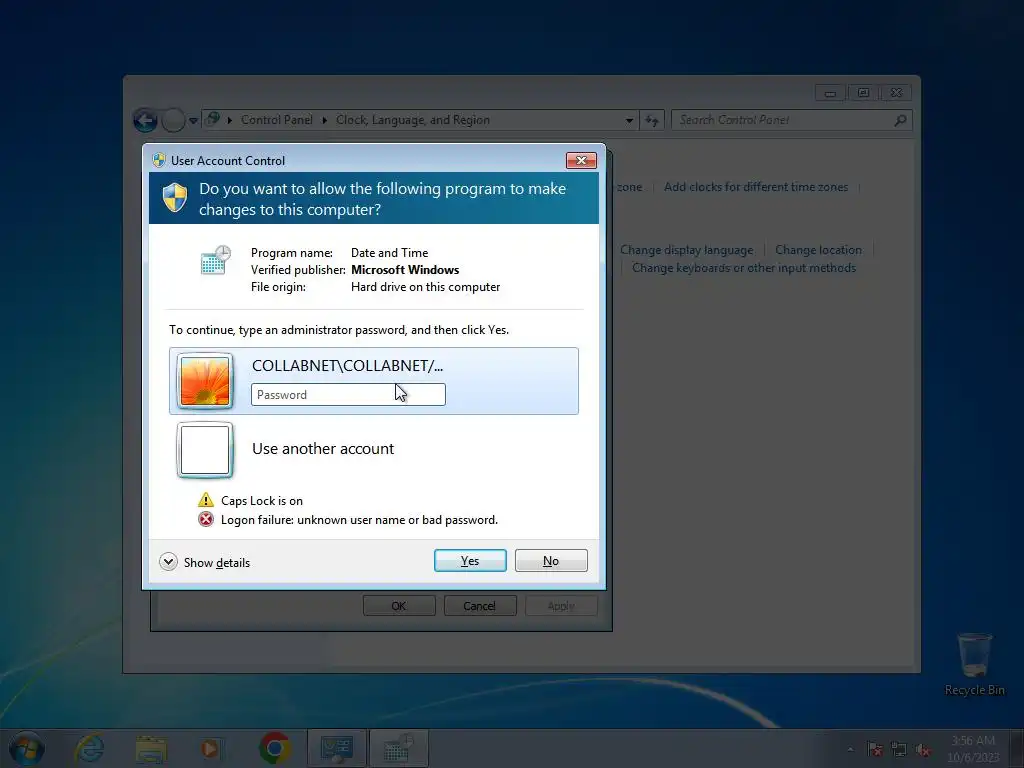Image resolution: width=1024 pixels, height=768 pixels.
Task: Open Windows Media Player from taskbar
Action: click(210, 748)
